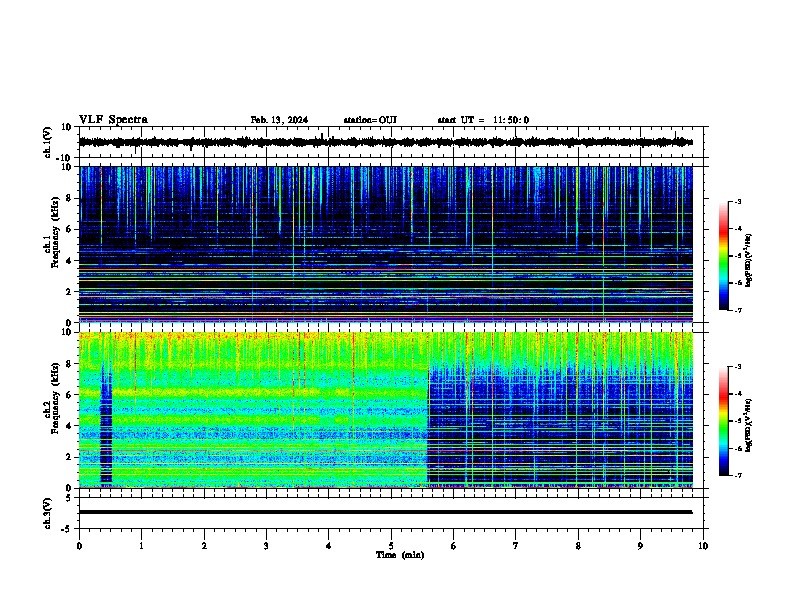Click the "ch.3(V)" axis label
This screenshot has height=612, width=792.
coord(48,513)
